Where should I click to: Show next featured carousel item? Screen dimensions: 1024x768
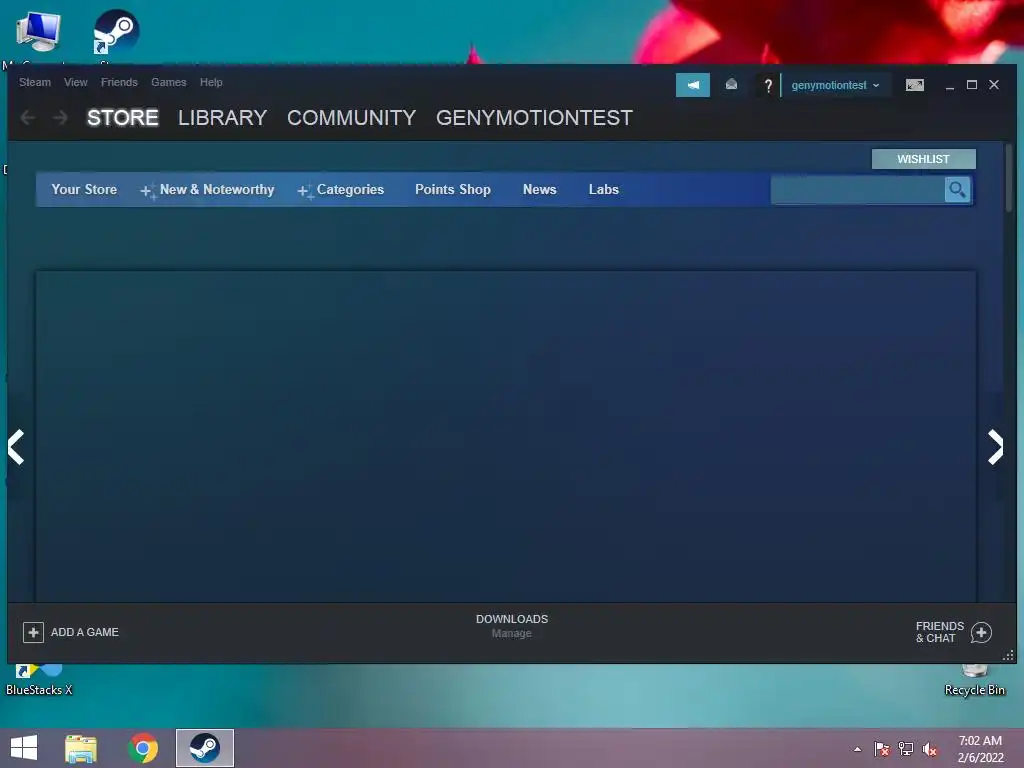(x=995, y=447)
